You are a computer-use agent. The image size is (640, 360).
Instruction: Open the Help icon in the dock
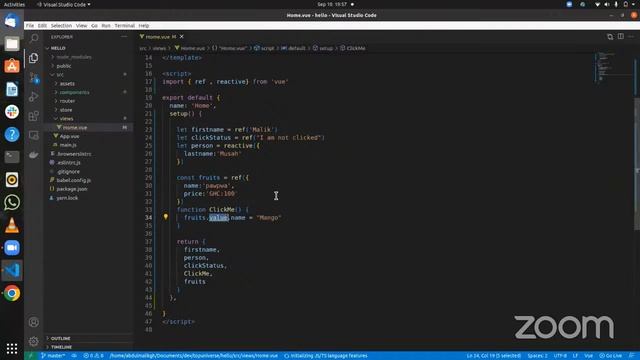click(12, 134)
